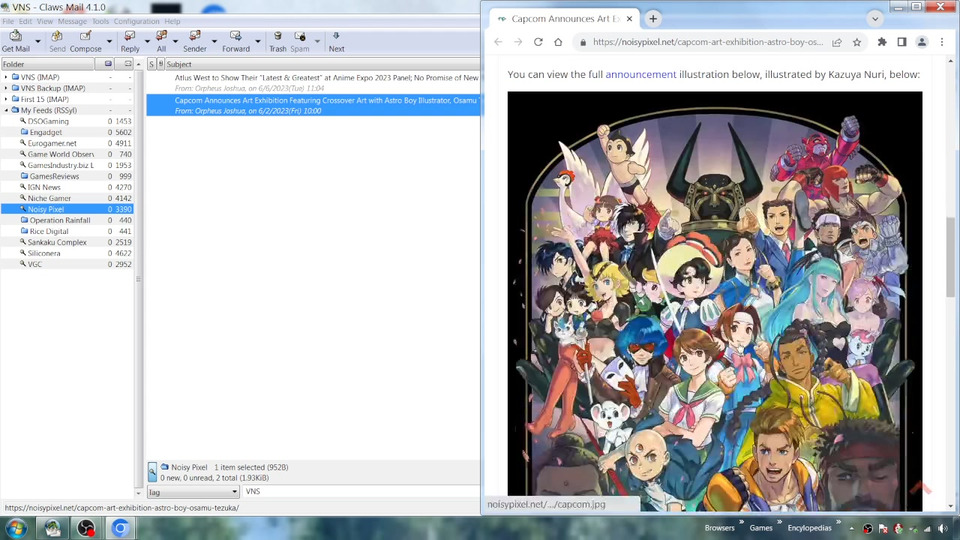Click the Subject column header
This screenshot has width=960, height=540.
[x=322, y=64]
